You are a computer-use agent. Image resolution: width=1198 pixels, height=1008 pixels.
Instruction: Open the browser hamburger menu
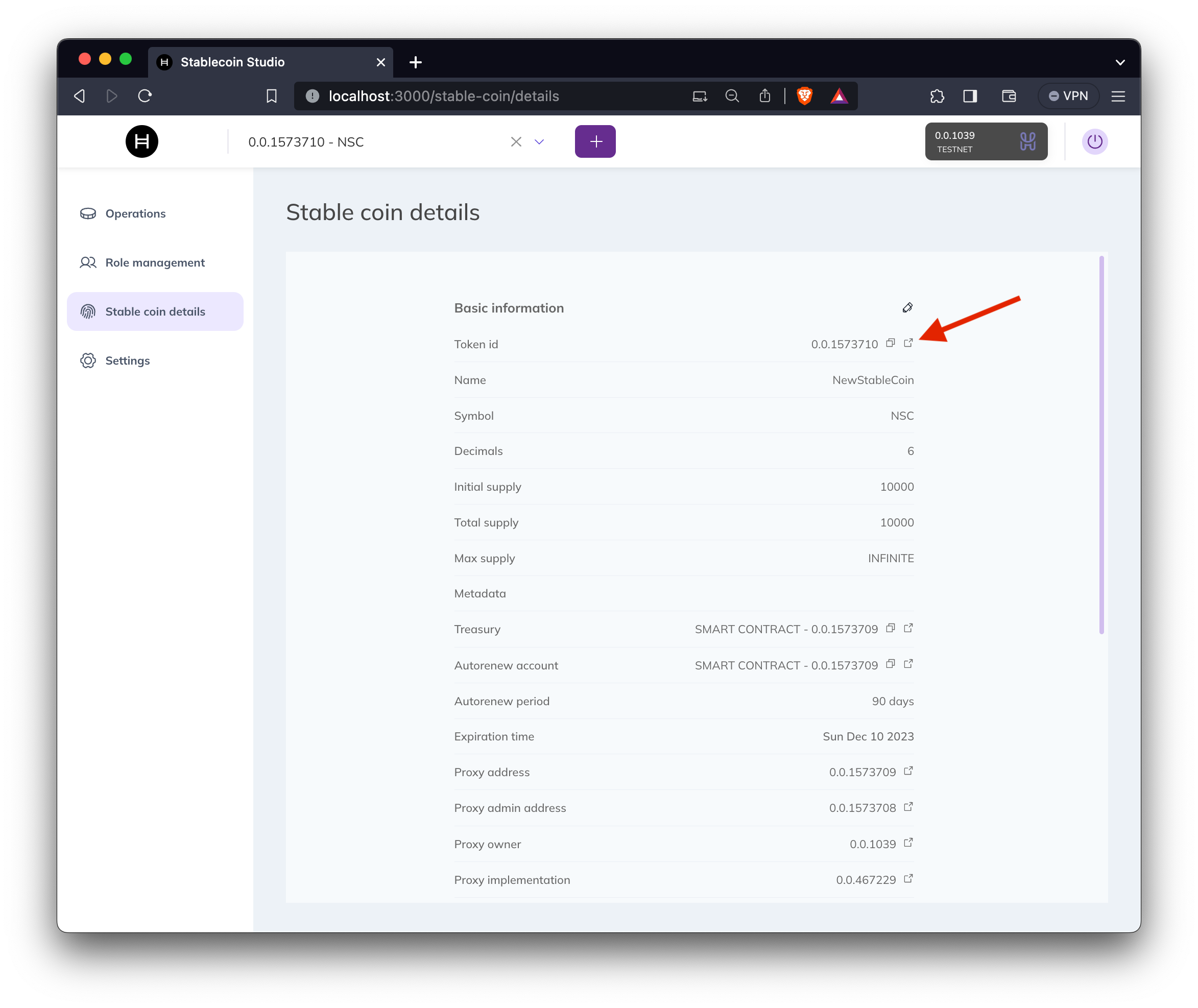click(x=1118, y=96)
